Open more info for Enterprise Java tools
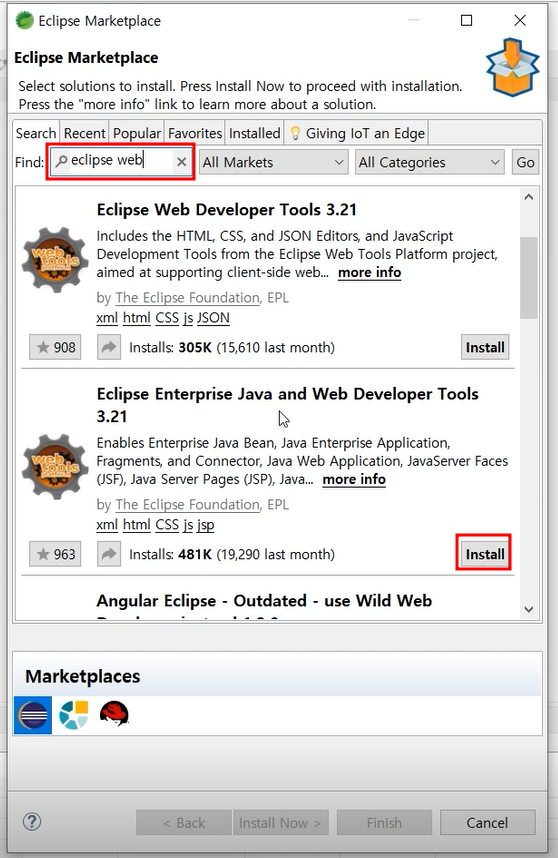The width and height of the screenshot is (558, 858). click(354, 479)
